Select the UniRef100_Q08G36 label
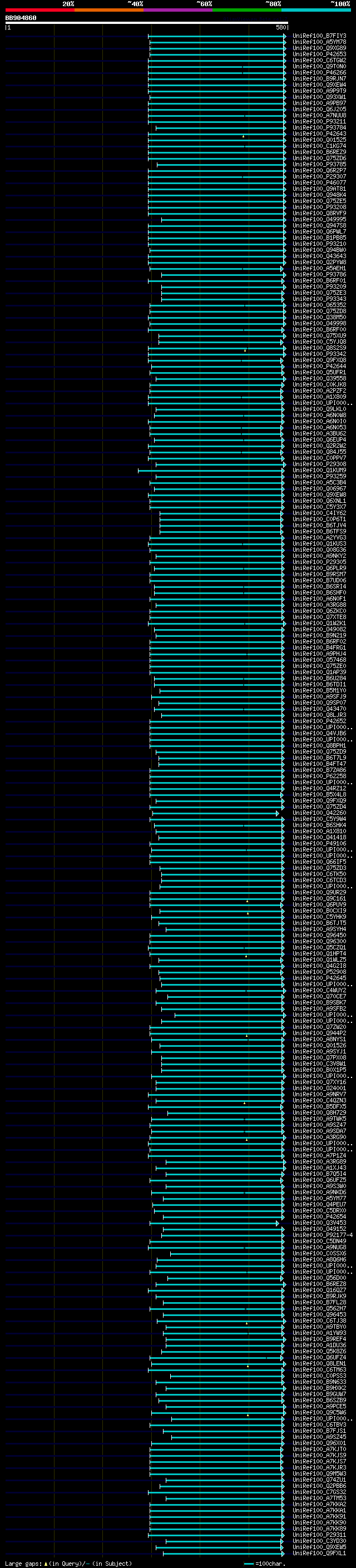This screenshot has height=1568, width=356. coord(319,550)
